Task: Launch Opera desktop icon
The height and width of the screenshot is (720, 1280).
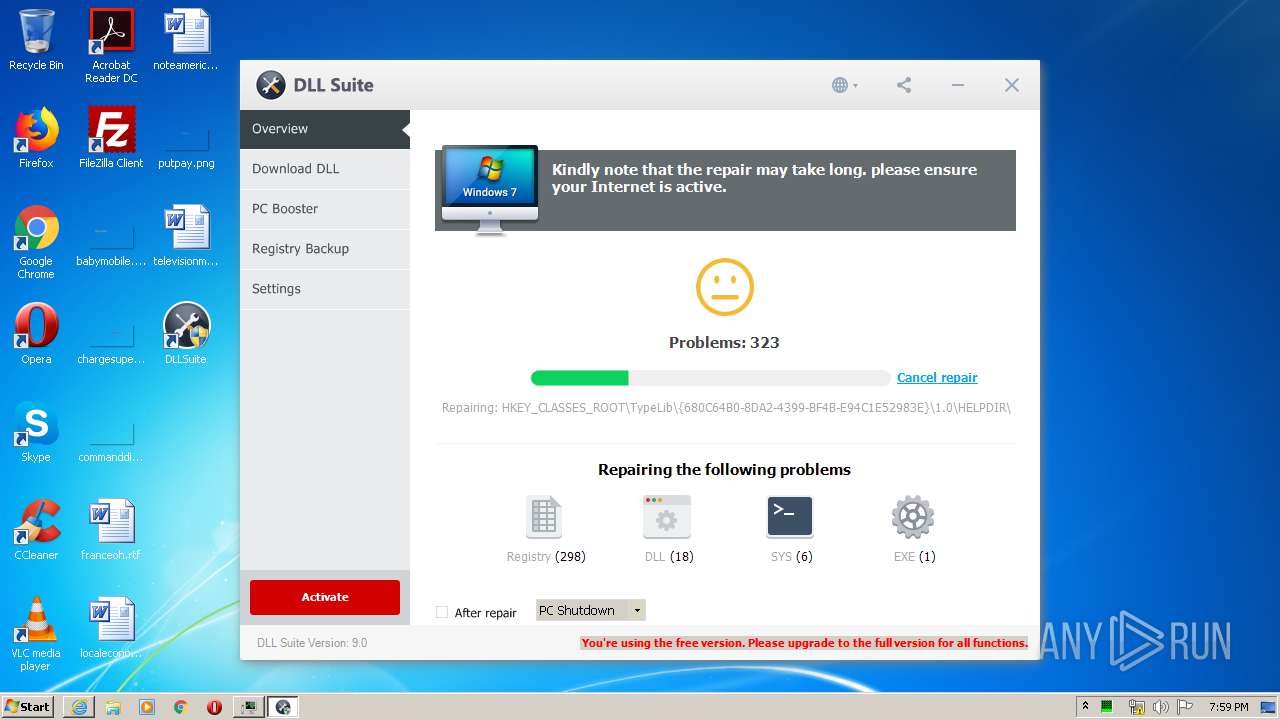Action: click(36, 334)
